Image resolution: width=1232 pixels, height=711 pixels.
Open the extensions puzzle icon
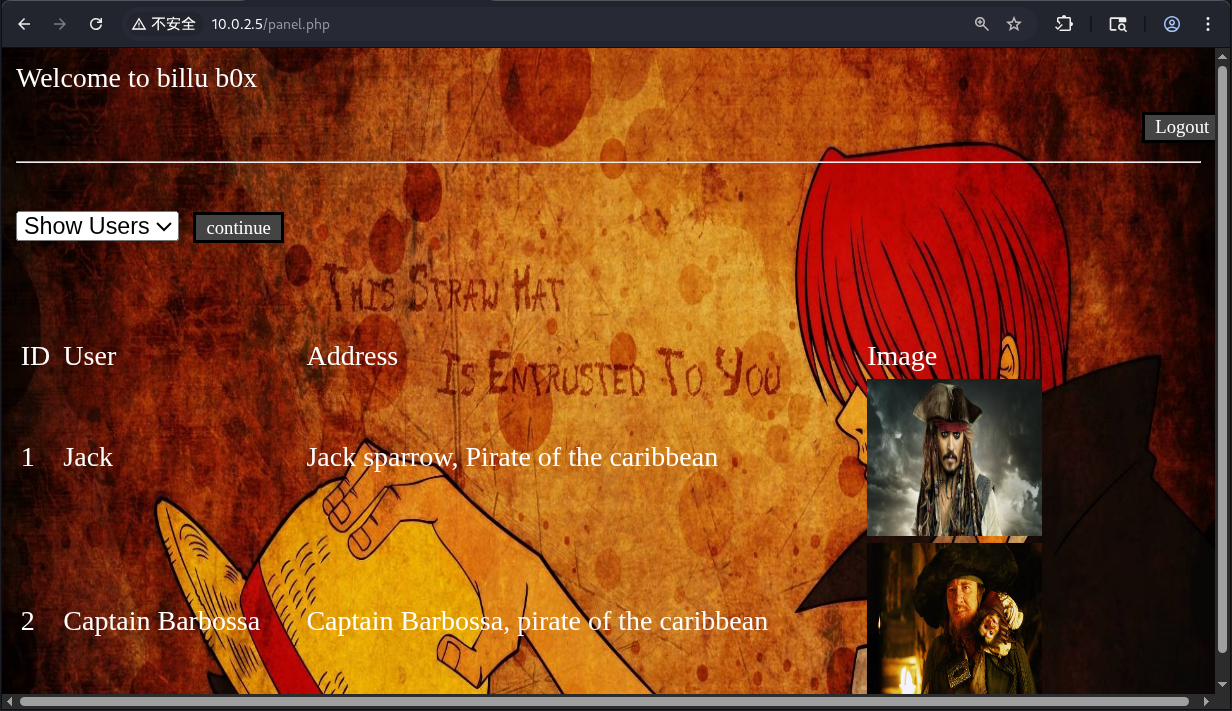[1064, 24]
